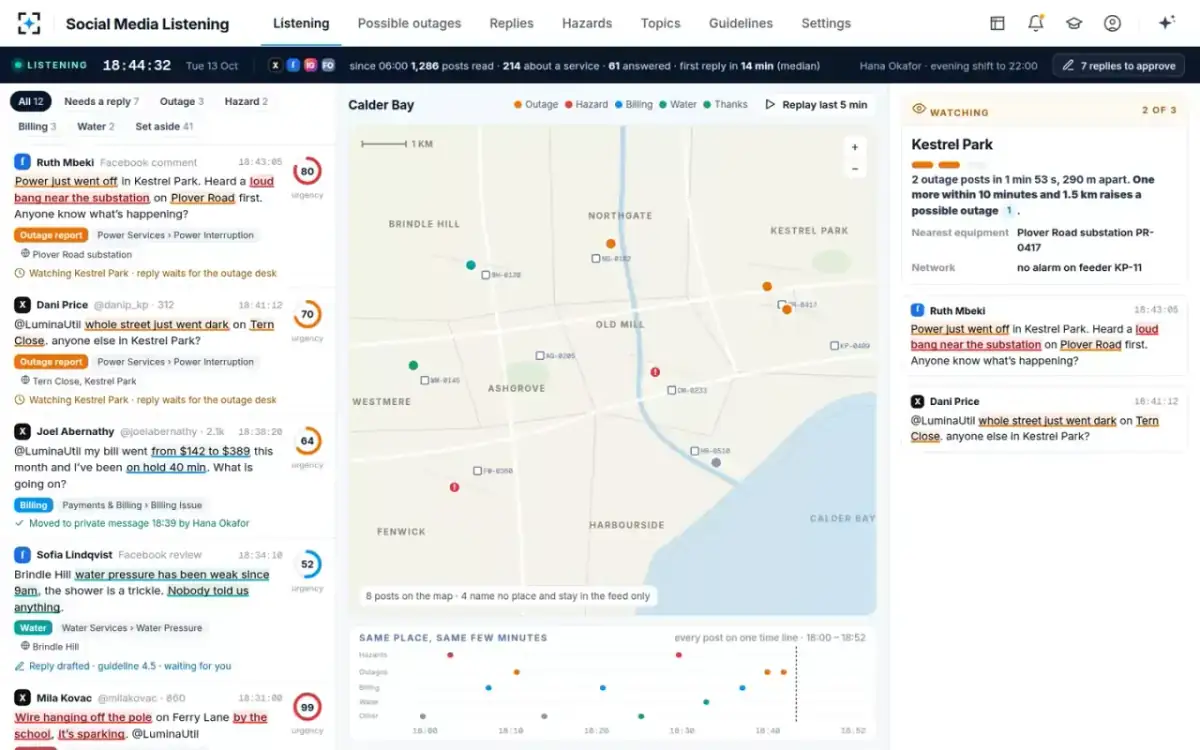Viewport: 1200px width, 750px height.
Task: Select the All 12 filter chip
Action: point(31,101)
